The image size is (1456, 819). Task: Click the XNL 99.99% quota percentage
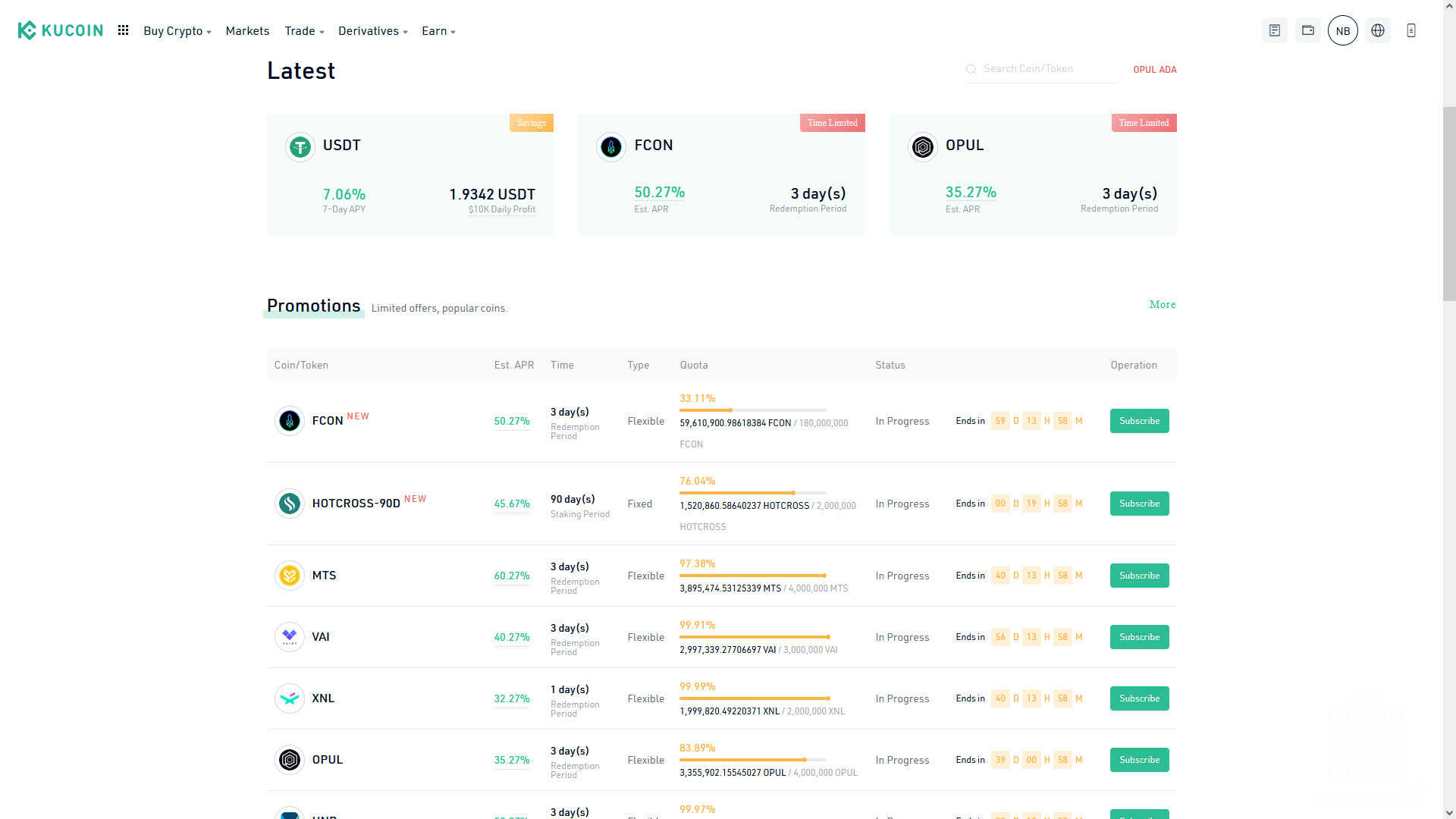pos(698,686)
